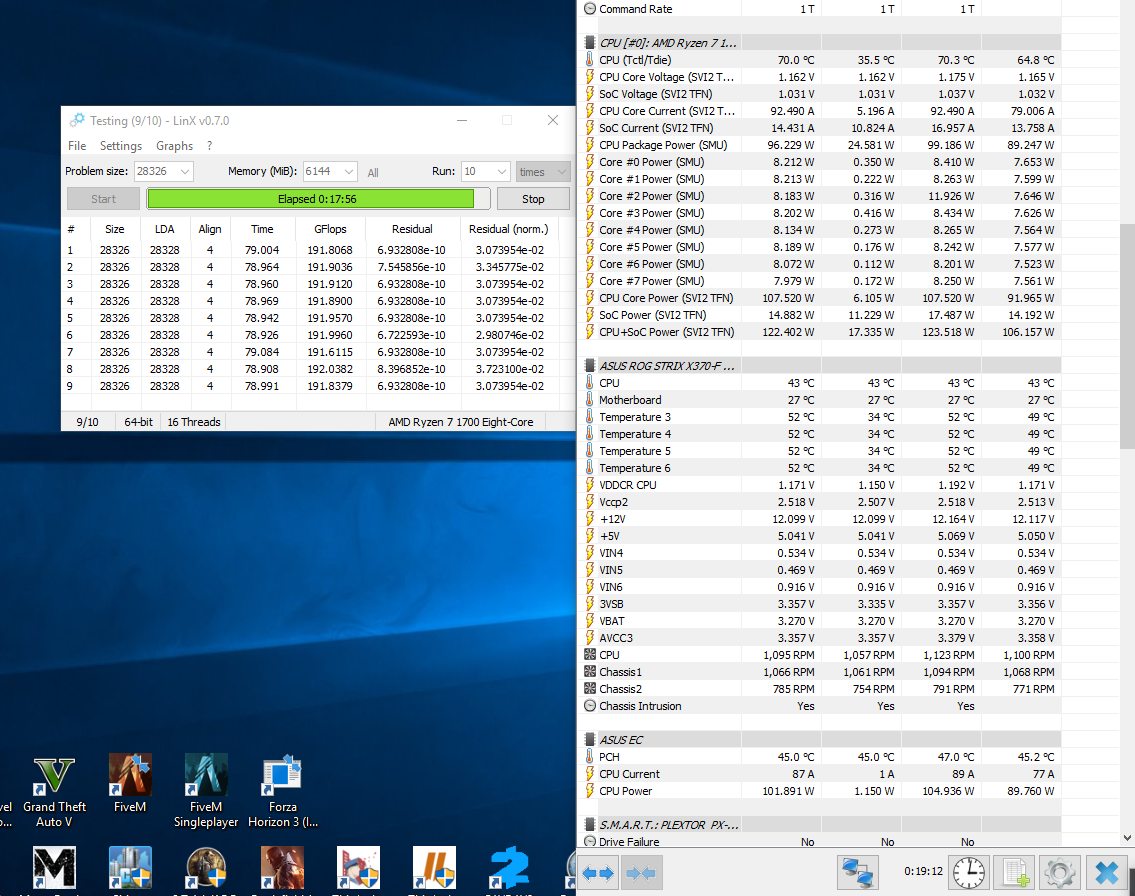Start logging with the sheet-plus icon
This screenshot has width=1135, height=896.
pos(1016,872)
